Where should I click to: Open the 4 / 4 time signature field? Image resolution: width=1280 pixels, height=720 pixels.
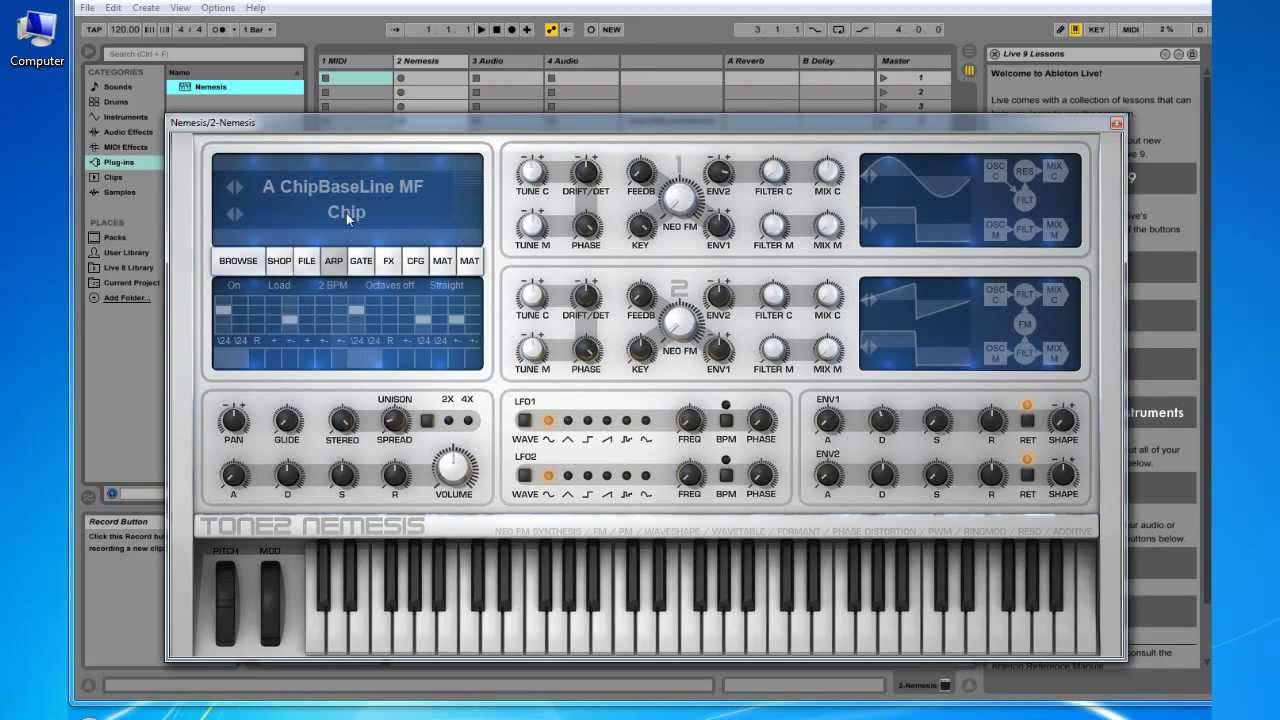[191, 29]
